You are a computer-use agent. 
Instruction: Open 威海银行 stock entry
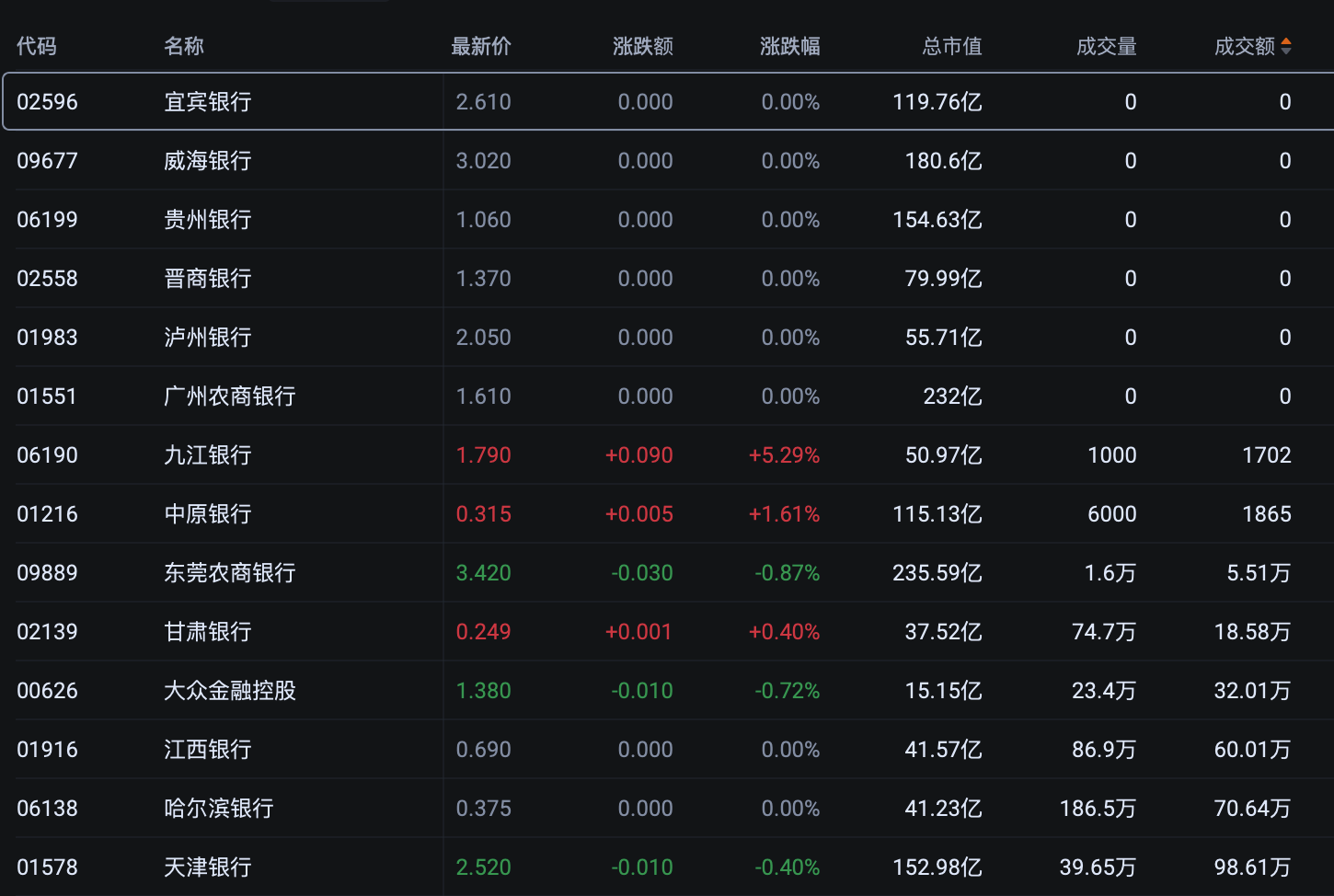[x=208, y=161]
